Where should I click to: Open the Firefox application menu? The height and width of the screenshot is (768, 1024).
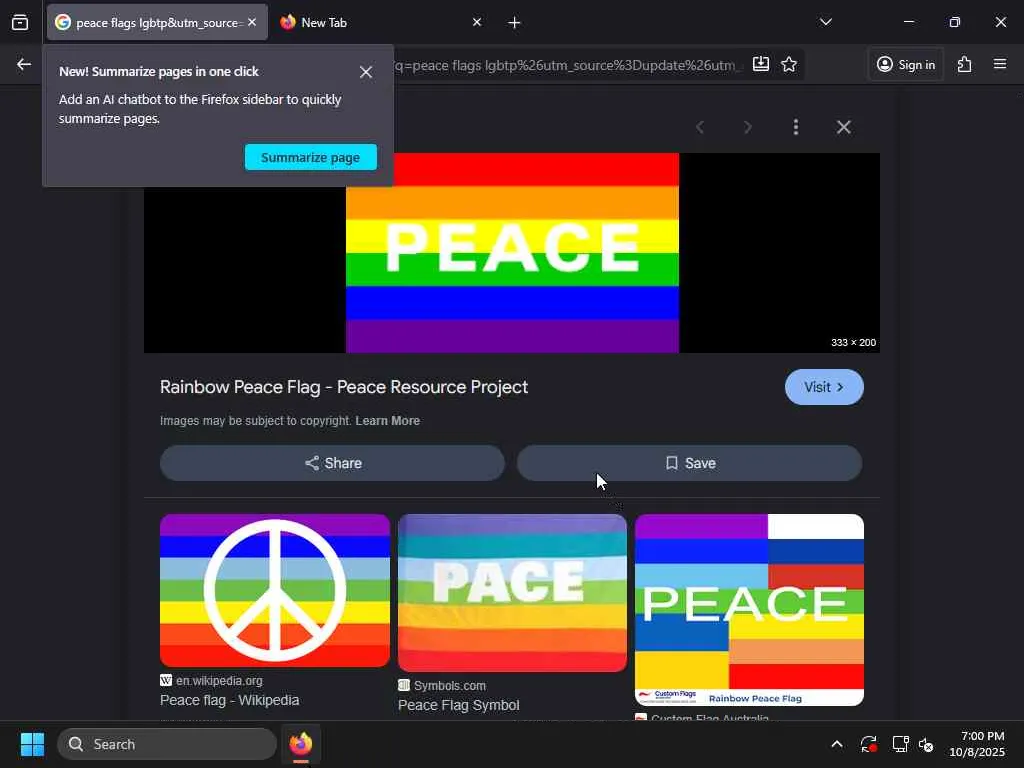(1000, 64)
